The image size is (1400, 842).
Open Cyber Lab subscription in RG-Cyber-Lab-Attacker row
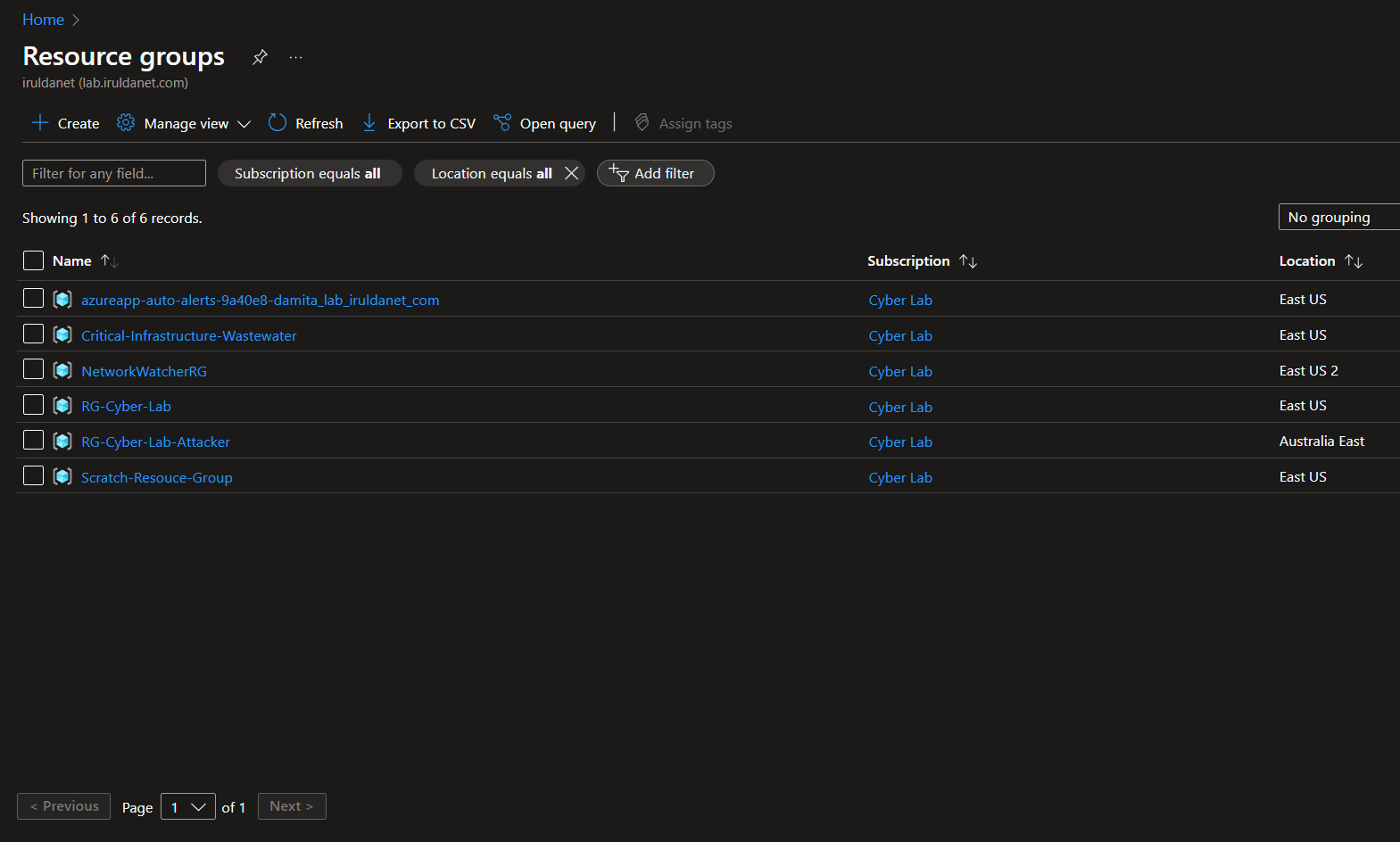pyautogui.click(x=900, y=442)
